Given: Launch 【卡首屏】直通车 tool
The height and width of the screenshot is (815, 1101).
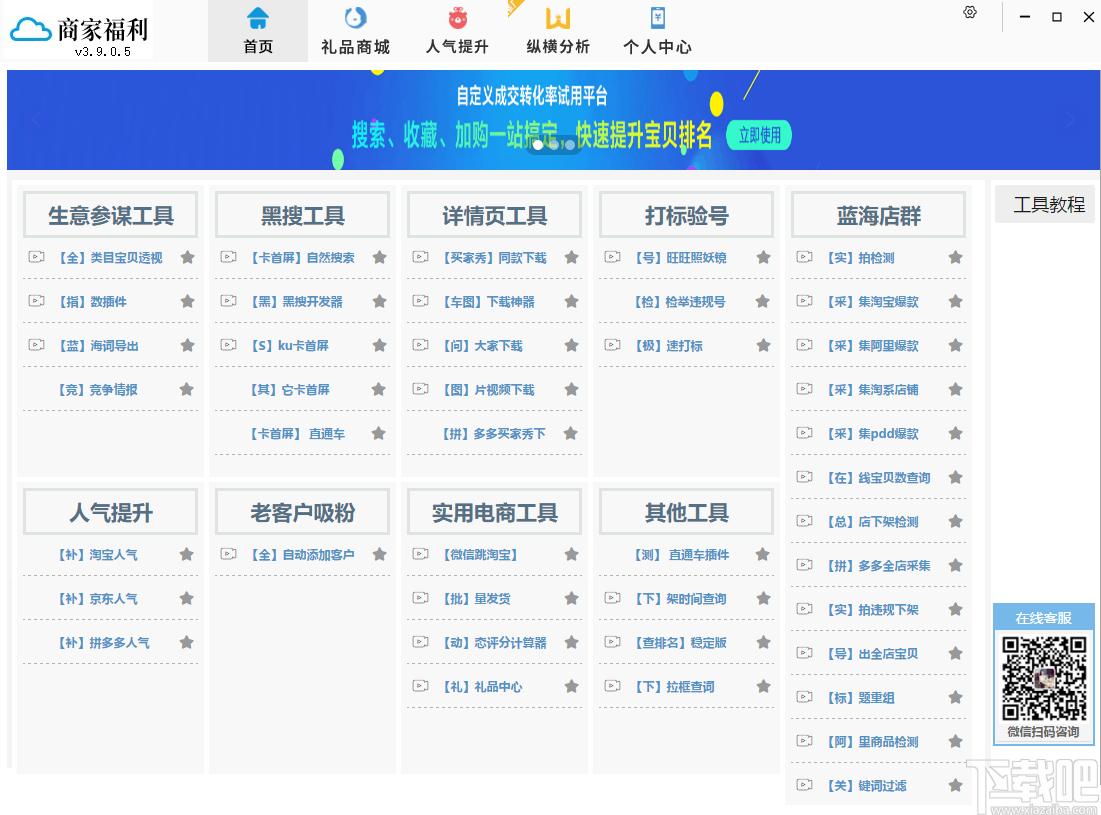Looking at the screenshot, I should [297, 434].
